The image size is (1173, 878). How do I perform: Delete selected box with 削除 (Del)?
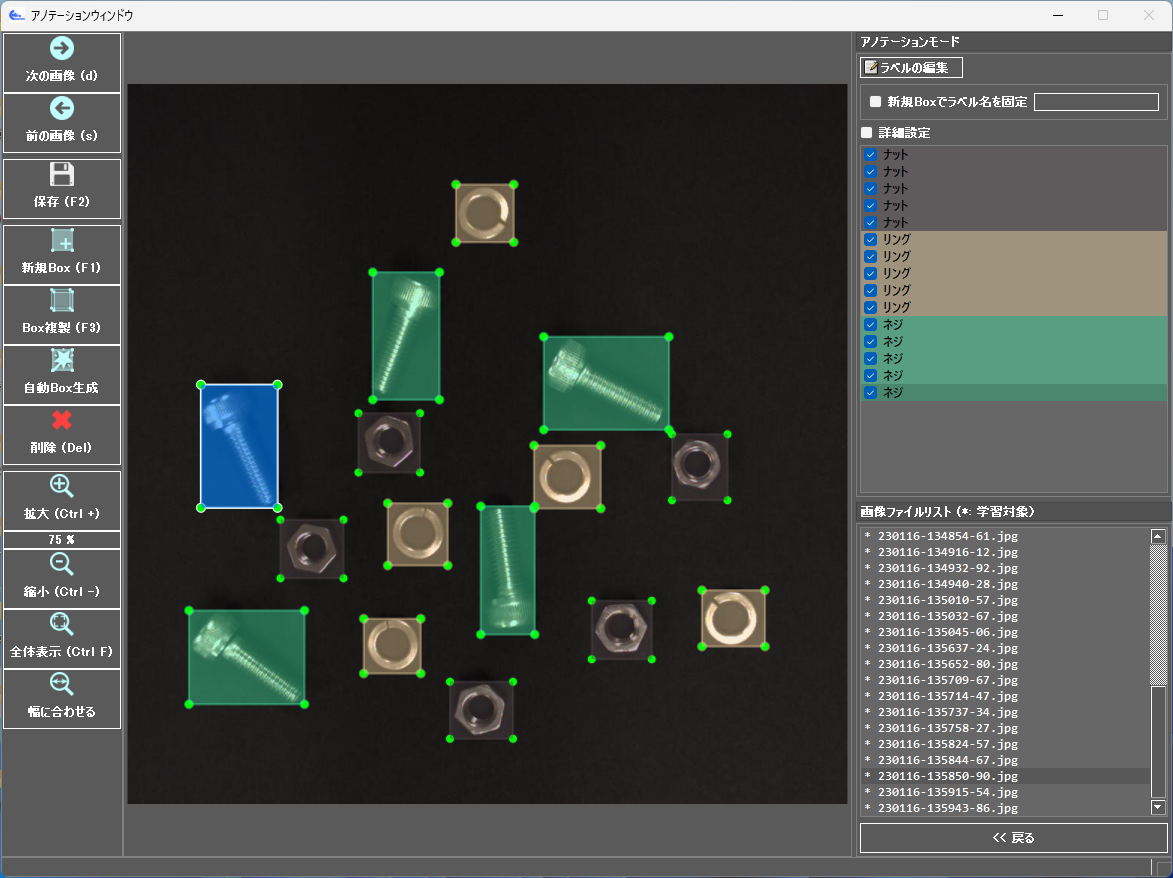pyautogui.click(x=62, y=435)
